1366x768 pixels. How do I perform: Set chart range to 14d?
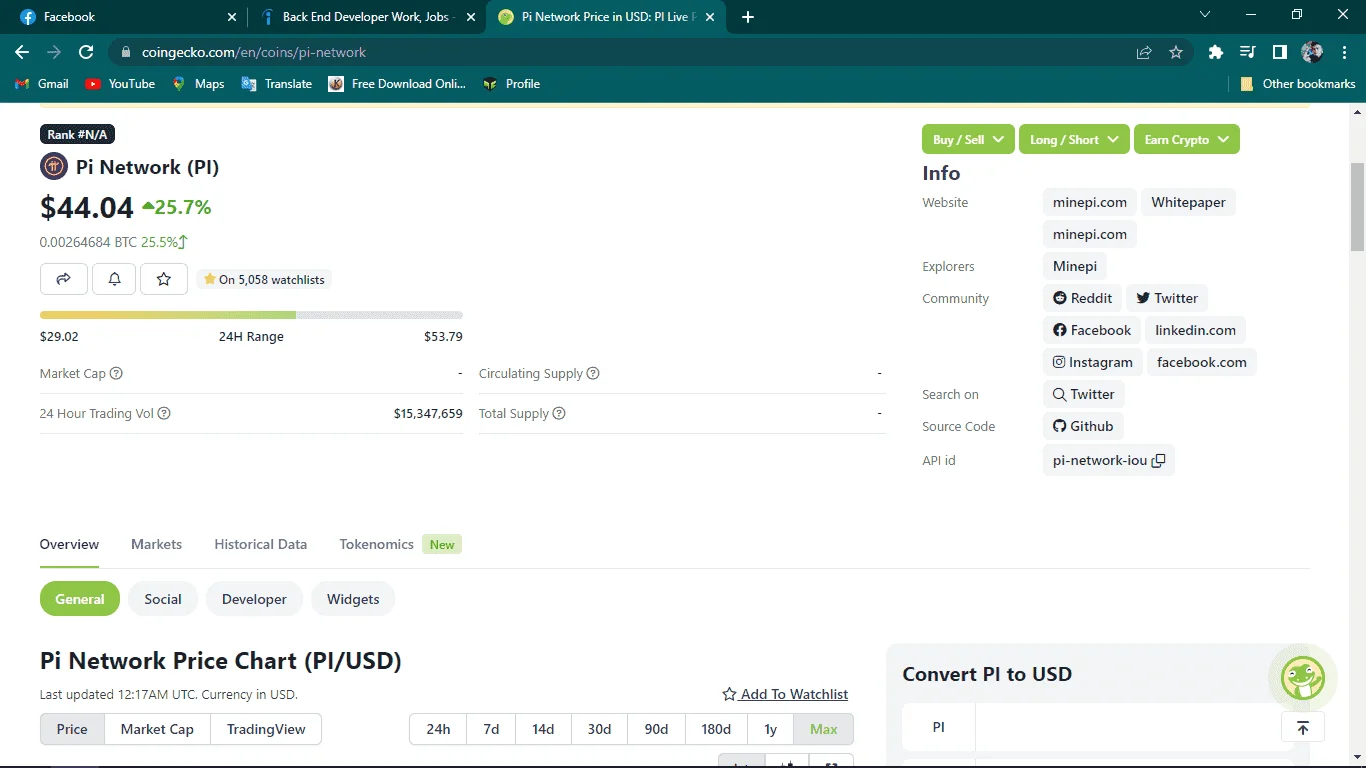(x=543, y=729)
